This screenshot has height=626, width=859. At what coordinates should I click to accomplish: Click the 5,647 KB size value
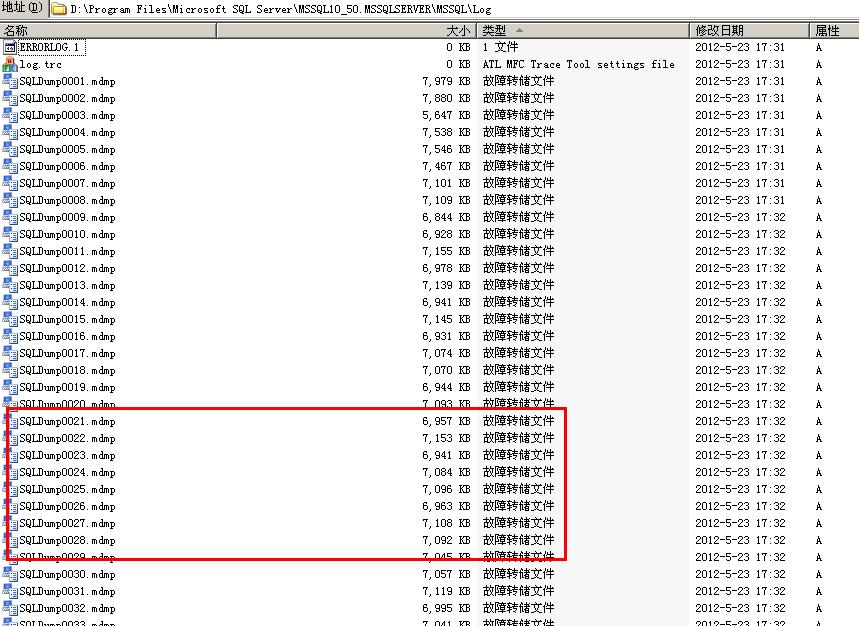tap(446, 116)
